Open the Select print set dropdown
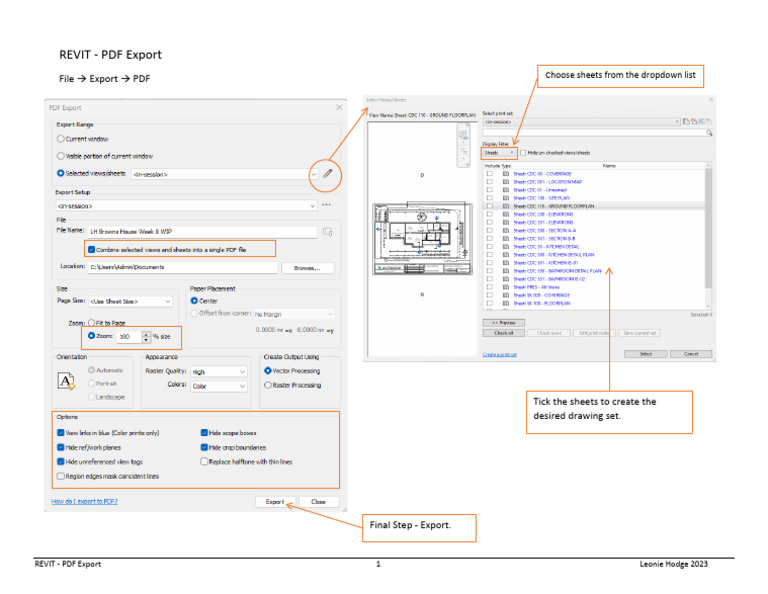The image size is (768, 594). tap(581, 121)
